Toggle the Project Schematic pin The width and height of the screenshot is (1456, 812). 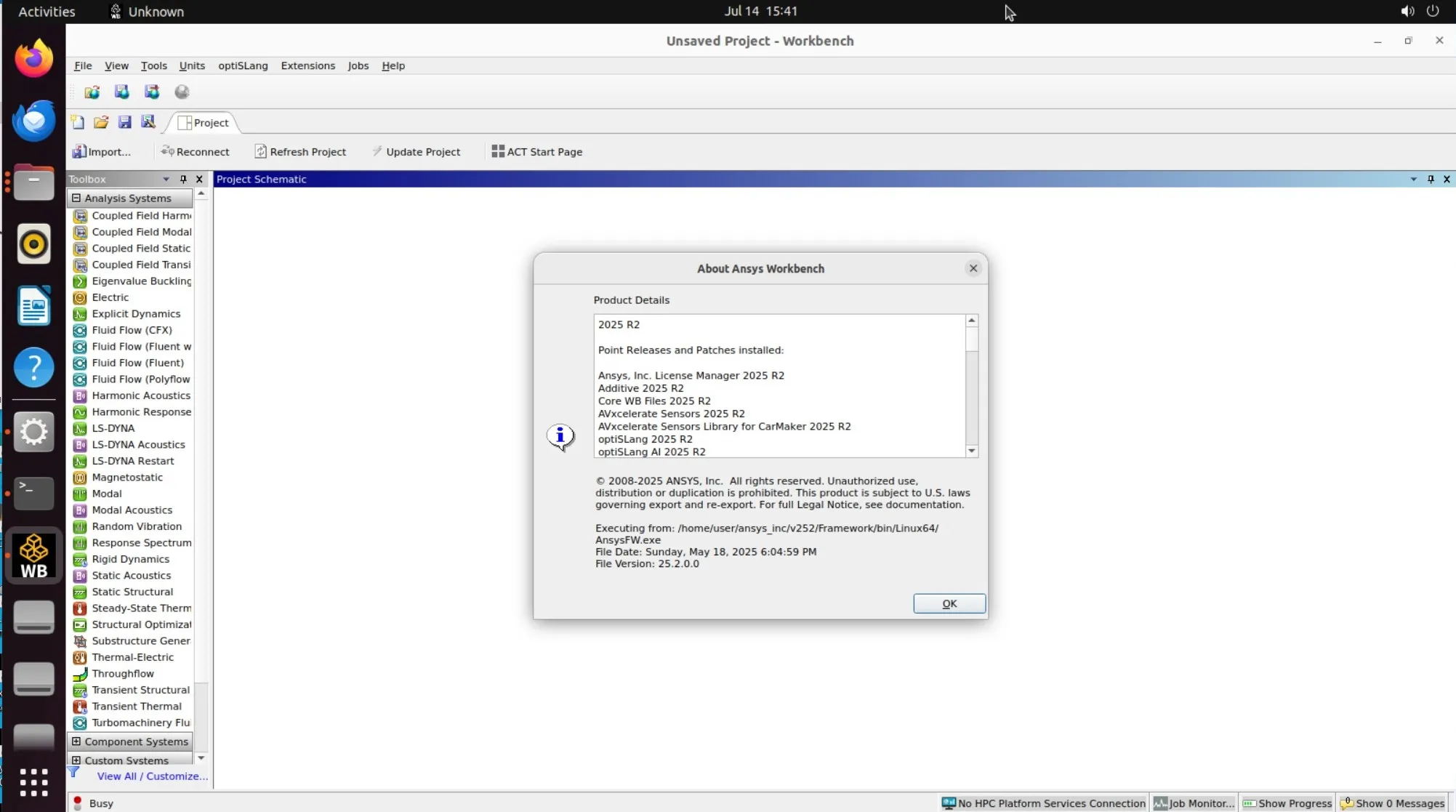coord(1431,179)
